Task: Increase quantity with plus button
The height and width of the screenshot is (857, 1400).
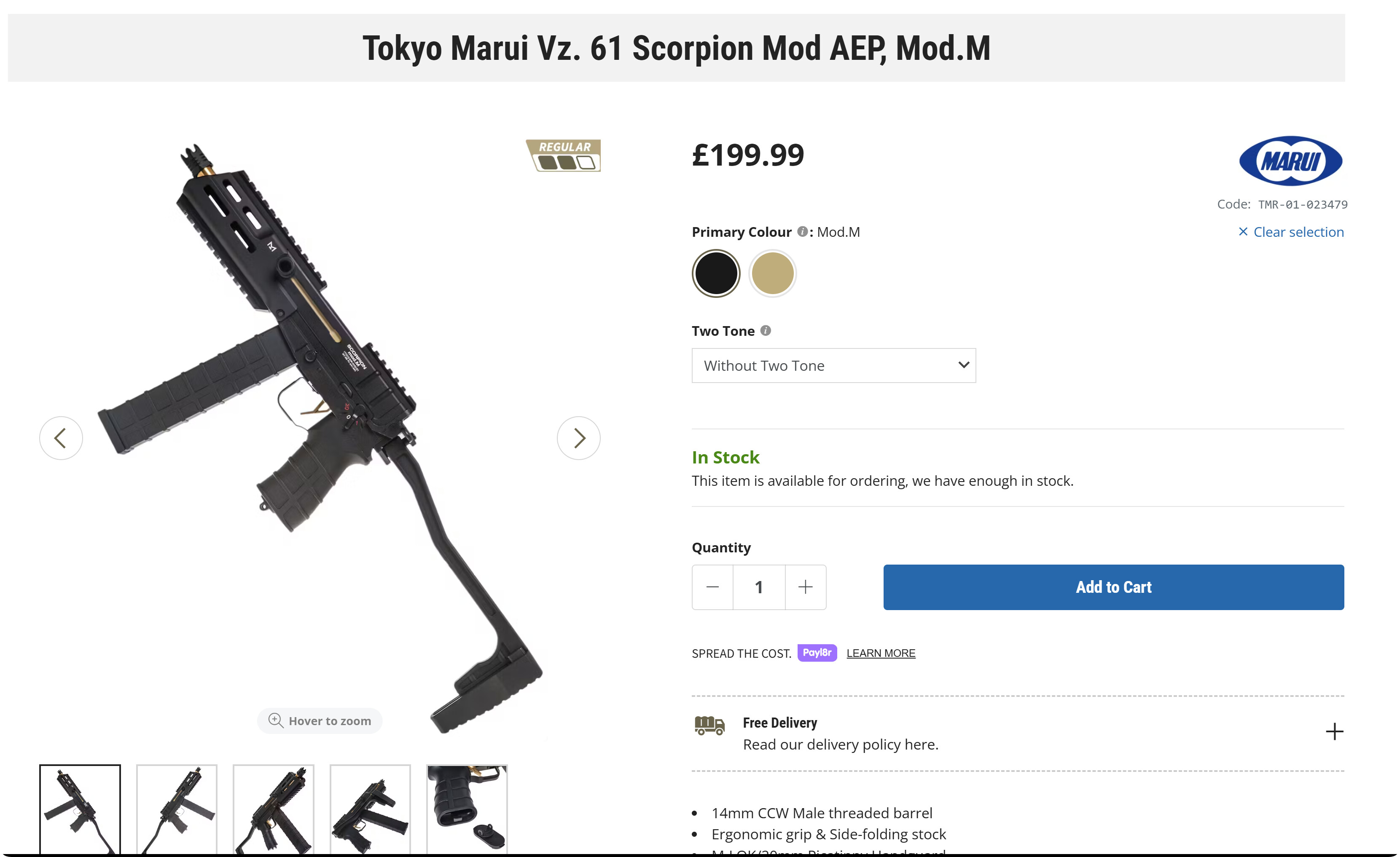Action: click(805, 587)
